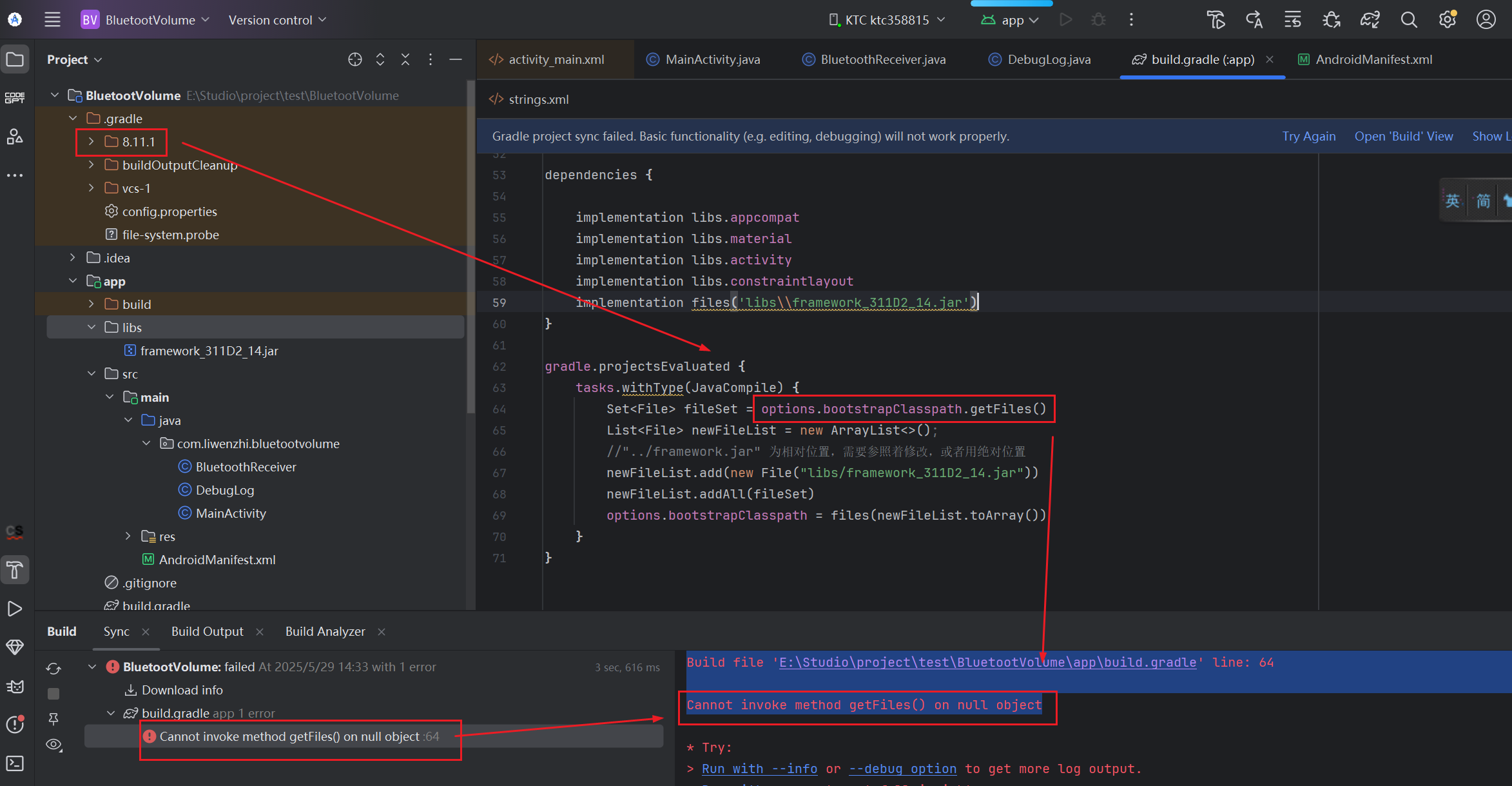1512x786 pixels.
Task: Click Collapse All in Project panel
Action: [x=405, y=59]
